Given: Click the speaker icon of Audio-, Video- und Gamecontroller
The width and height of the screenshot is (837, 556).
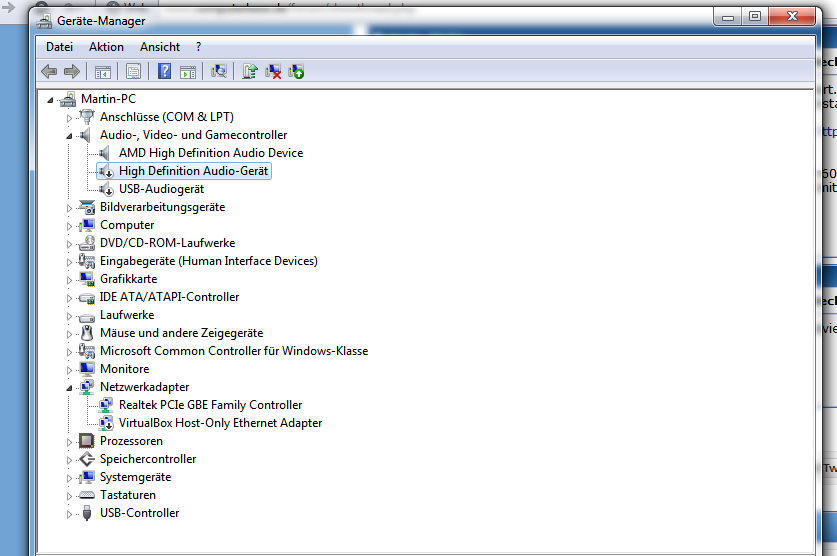Looking at the screenshot, I should coord(85,135).
